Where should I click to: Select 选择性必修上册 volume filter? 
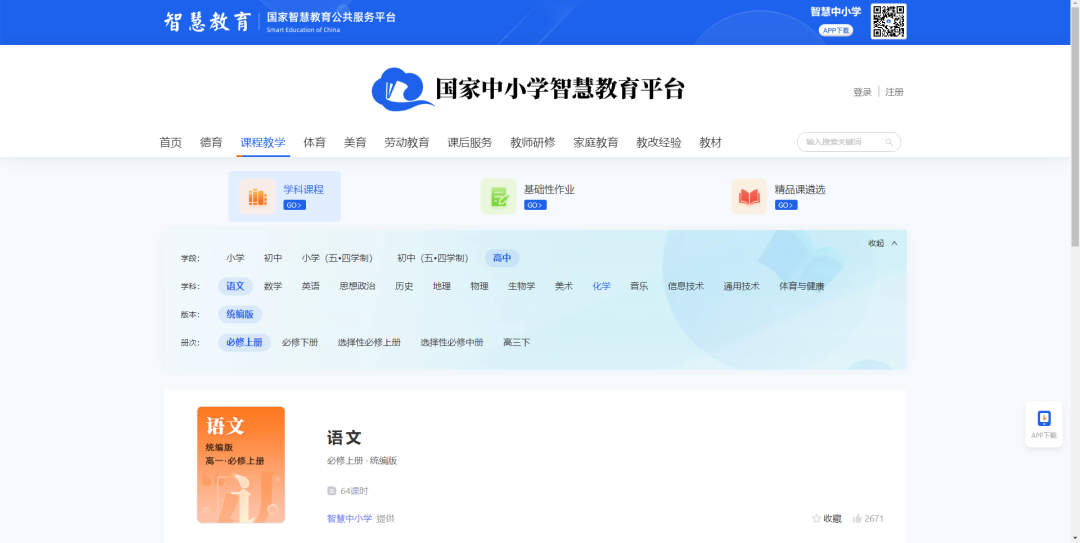[x=369, y=342]
